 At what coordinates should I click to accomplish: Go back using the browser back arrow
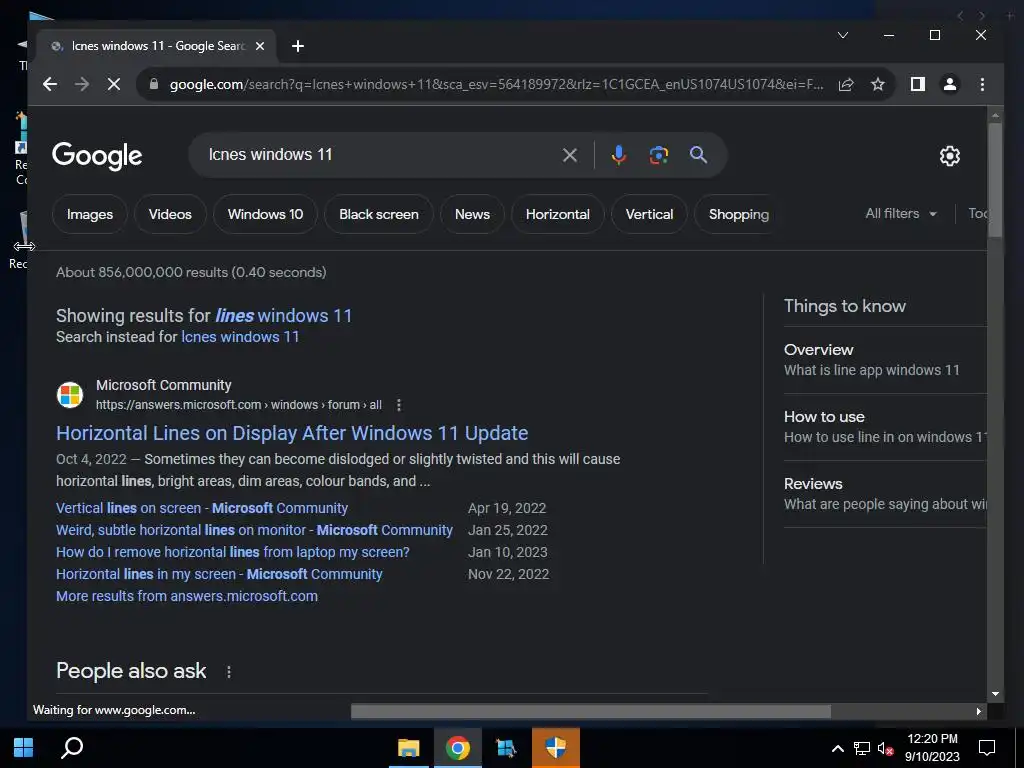[x=50, y=84]
